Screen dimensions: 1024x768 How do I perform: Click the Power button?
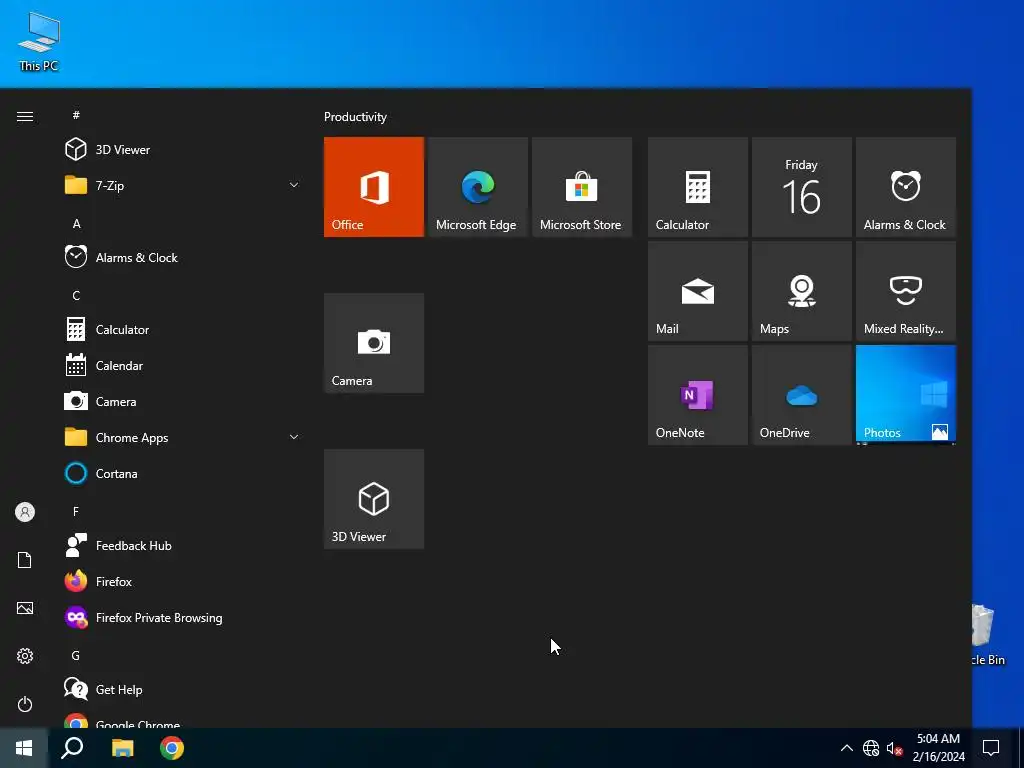[25, 704]
